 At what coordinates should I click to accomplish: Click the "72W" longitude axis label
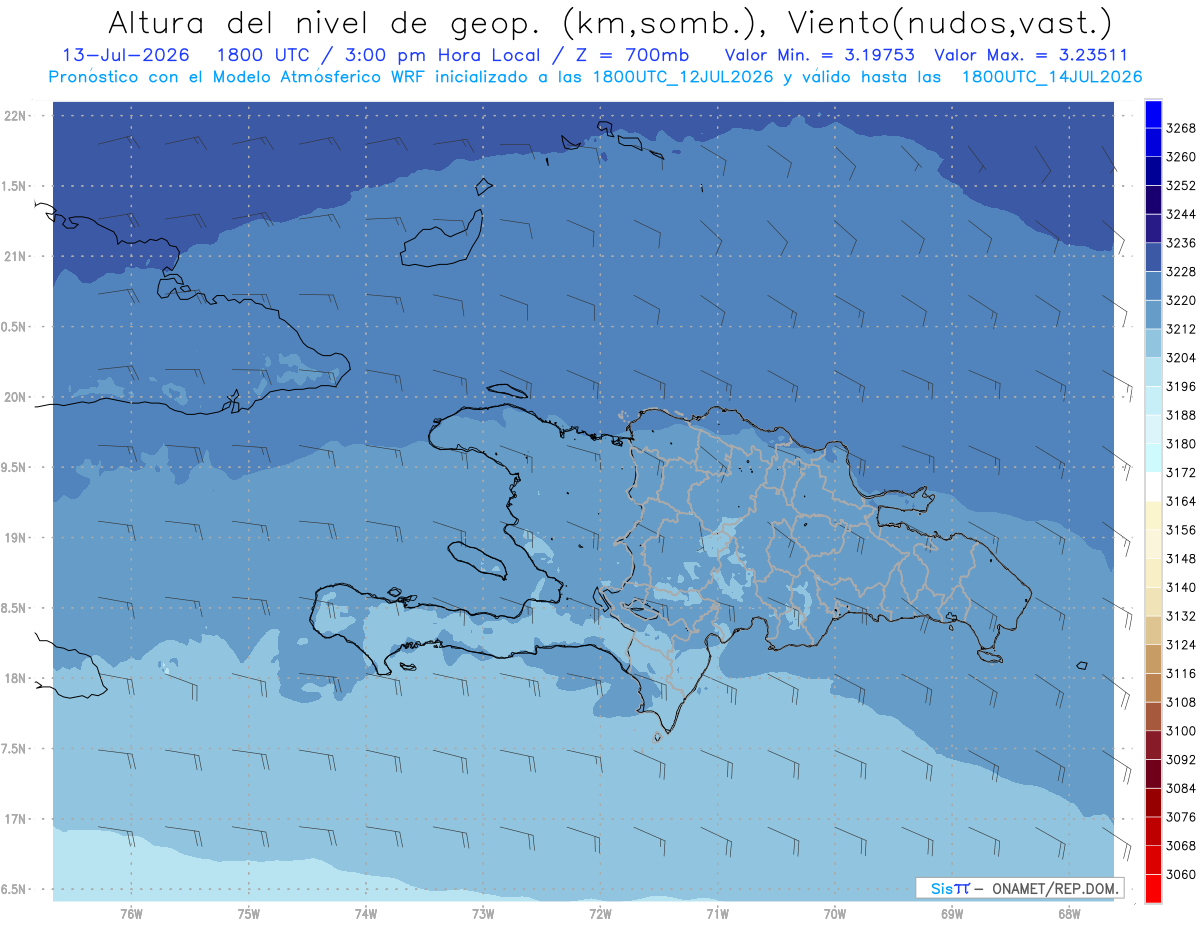[600, 914]
